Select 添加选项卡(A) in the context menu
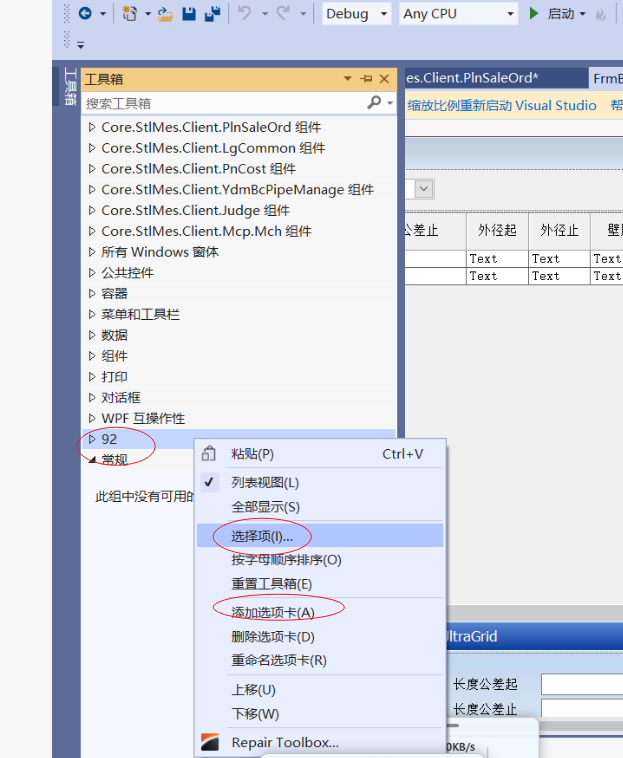The width and height of the screenshot is (623, 758). (273, 612)
